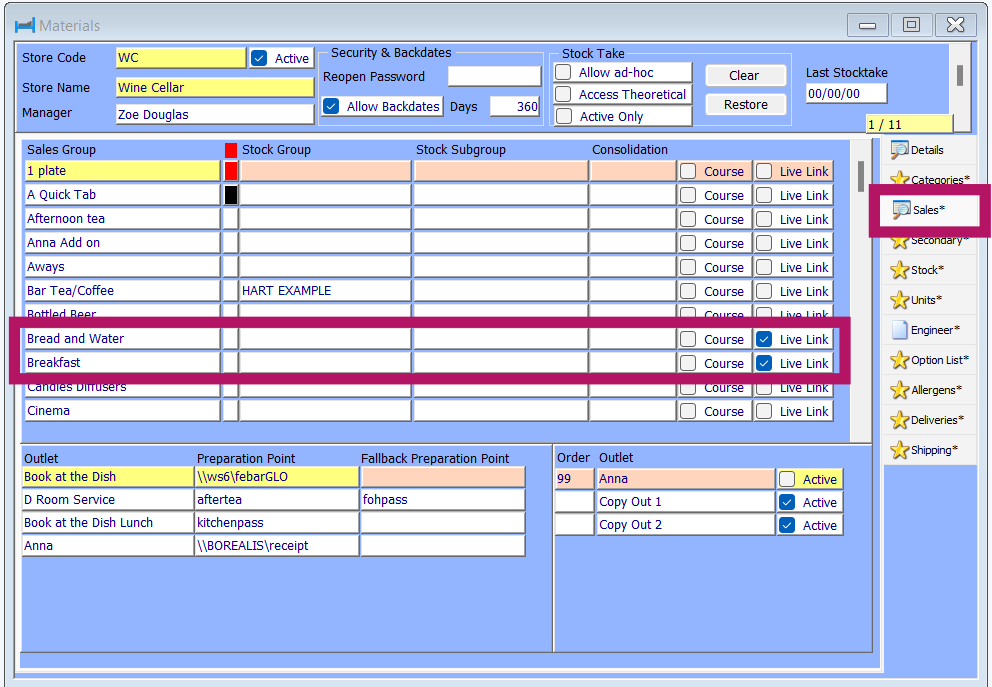This screenshot has height=687, width=992.
Task: Disable Allow Backdates checkbox
Action: [x=331, y=106]
